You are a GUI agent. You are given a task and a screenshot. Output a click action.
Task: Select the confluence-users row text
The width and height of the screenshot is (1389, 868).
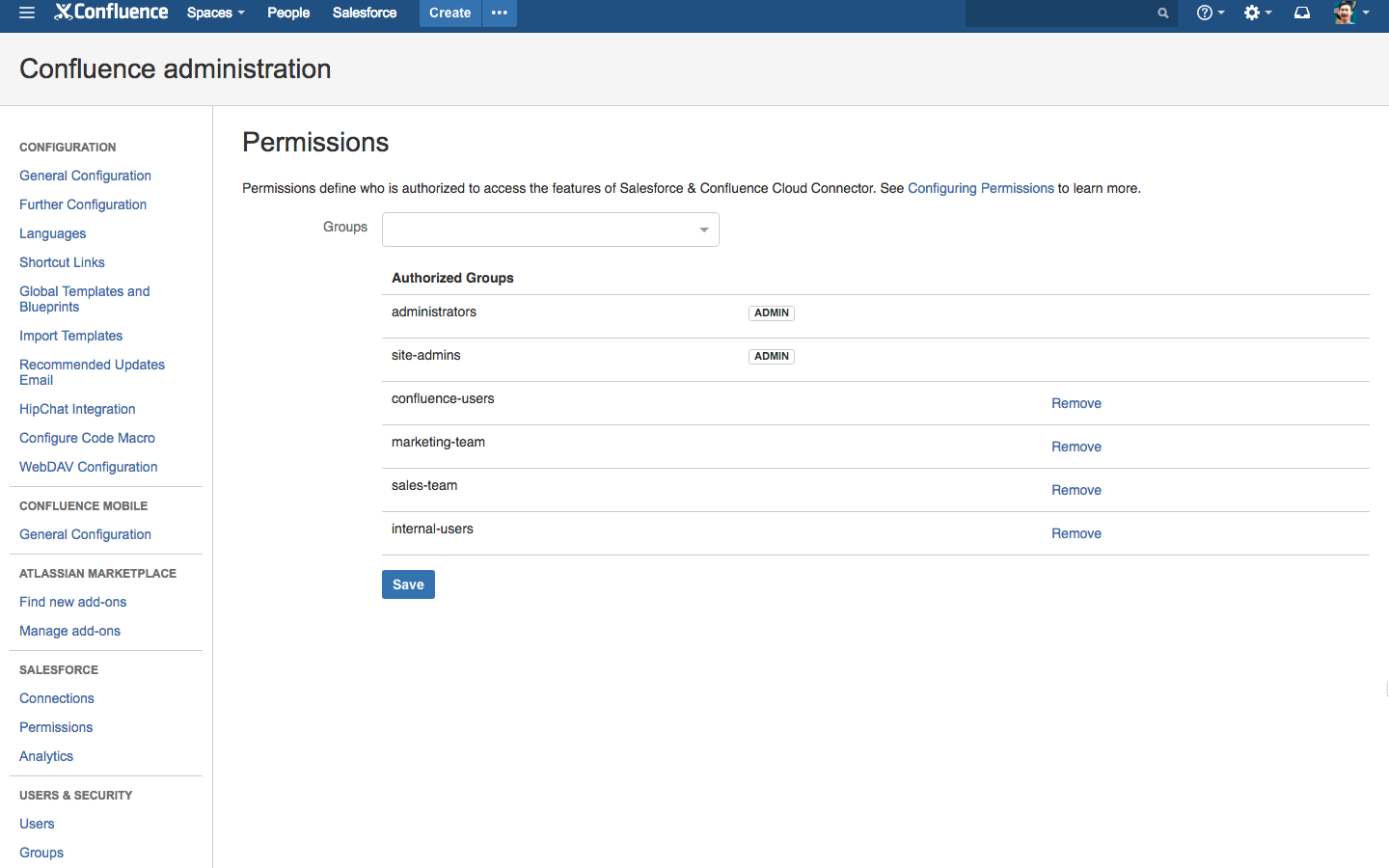tap(443, 398)
